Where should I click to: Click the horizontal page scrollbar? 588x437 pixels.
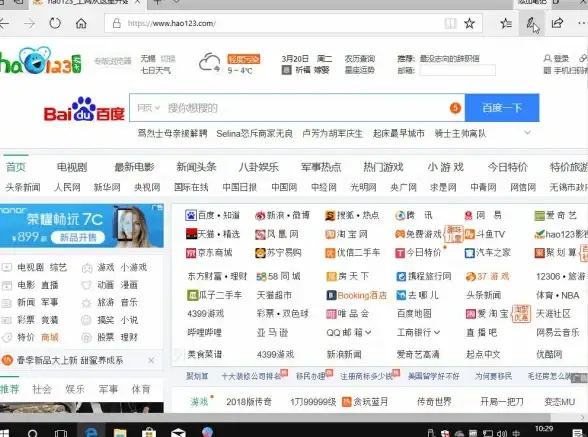[275, 417]
